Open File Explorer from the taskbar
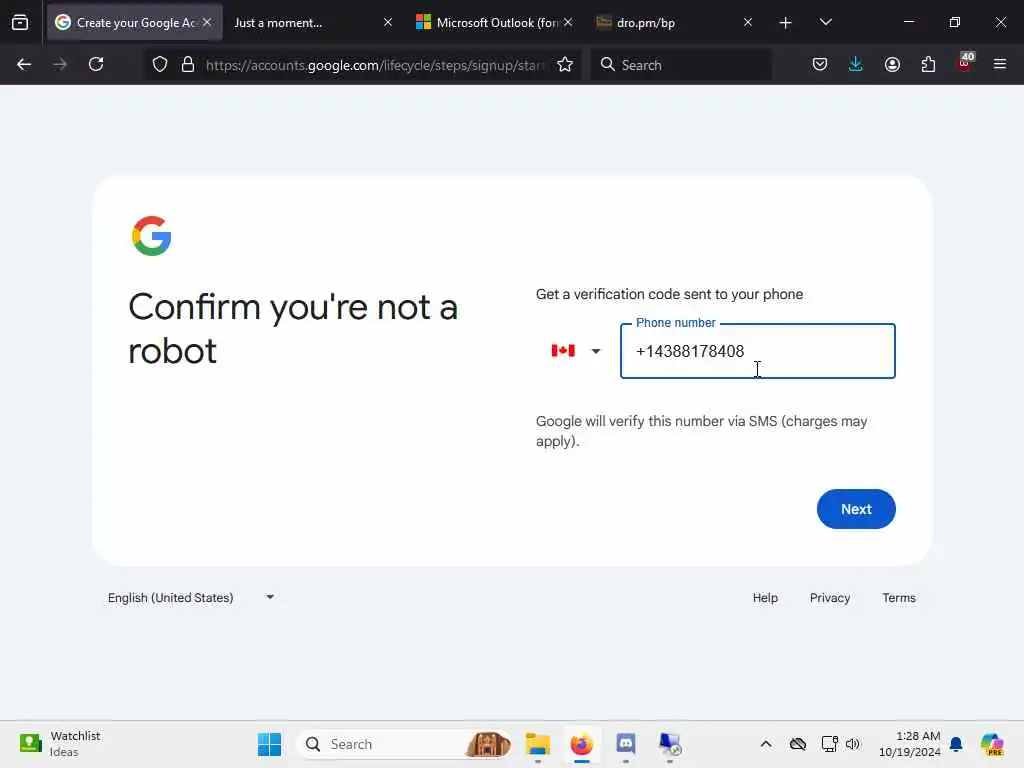The height and width of the screenshot is (768, 1024). [537, 744]
